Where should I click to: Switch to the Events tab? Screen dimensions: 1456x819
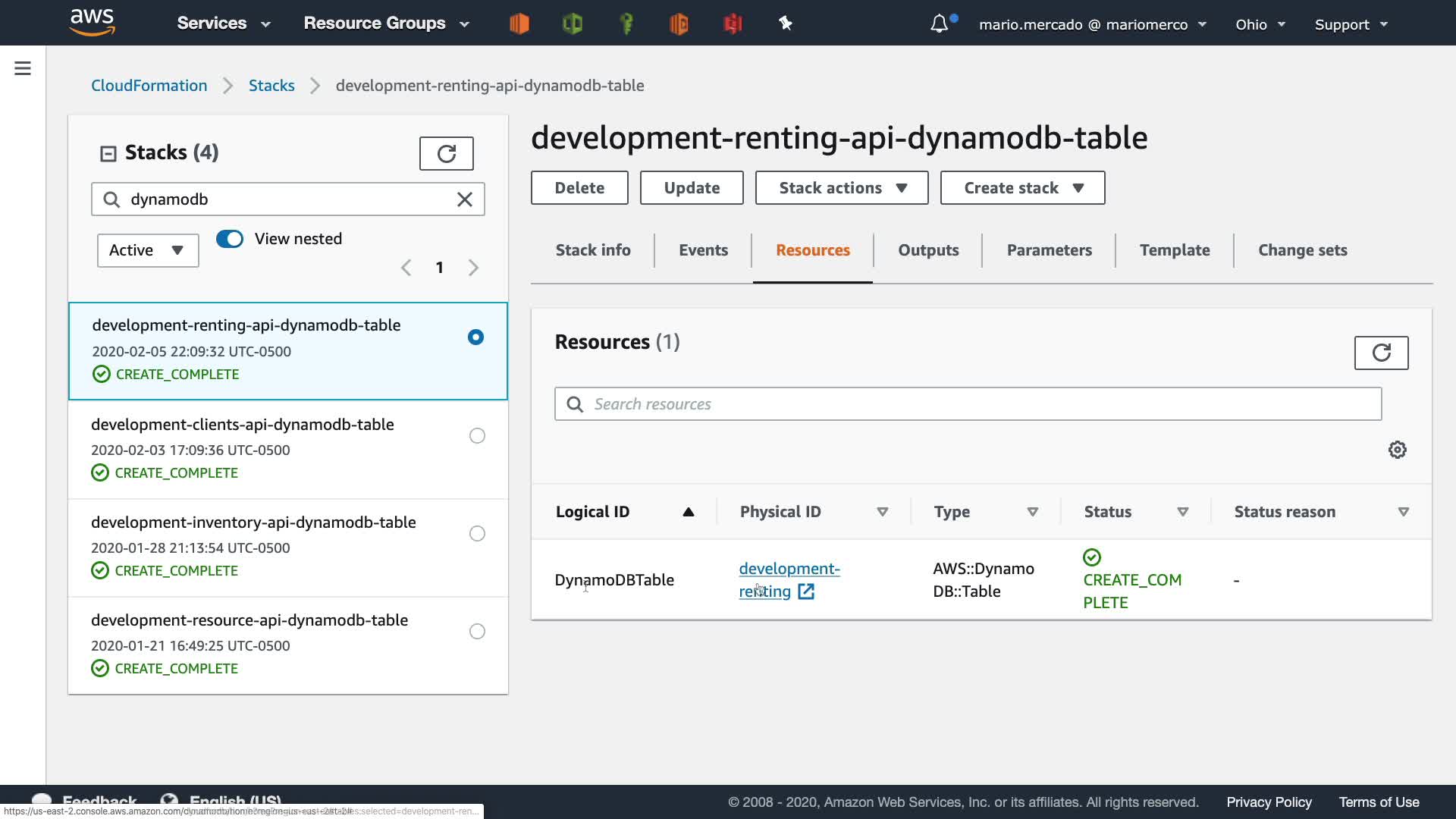tap(703, 250)
